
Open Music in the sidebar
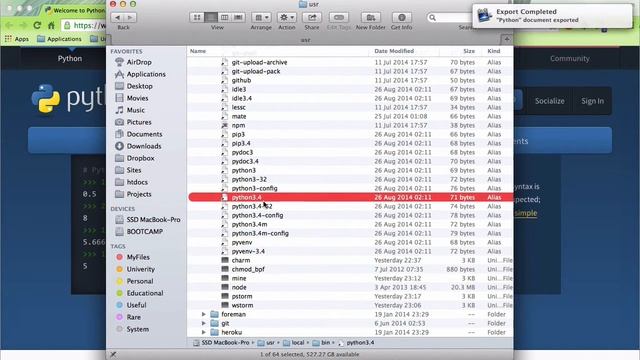[136, 110]
